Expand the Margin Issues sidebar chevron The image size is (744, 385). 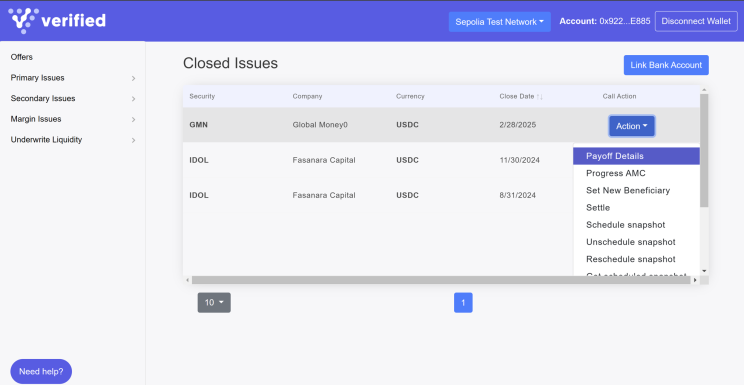(133, 120)
